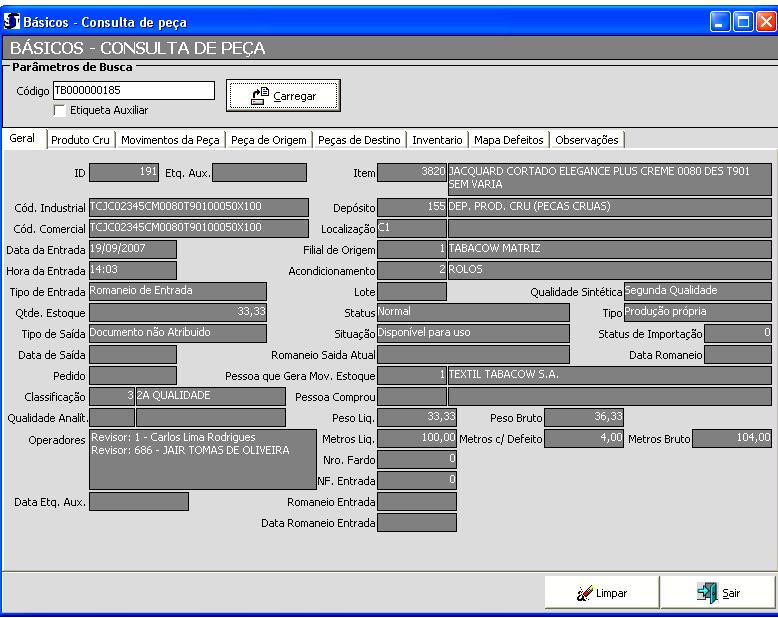
Task: Open the Inventario tab
Action: (x=437, y=140)
